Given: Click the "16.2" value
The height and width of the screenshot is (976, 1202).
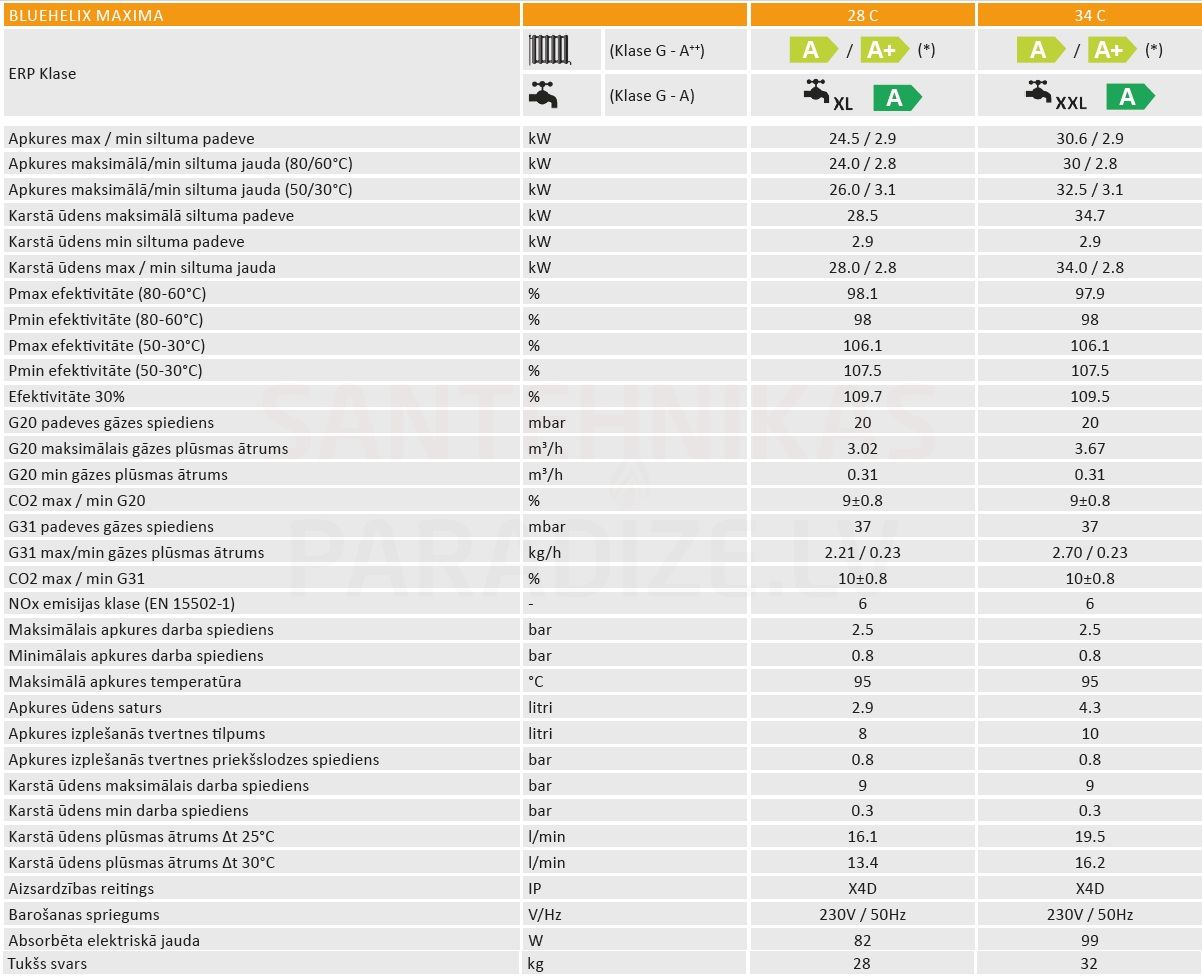Looking at the screenshot, I should (1090, 863).
